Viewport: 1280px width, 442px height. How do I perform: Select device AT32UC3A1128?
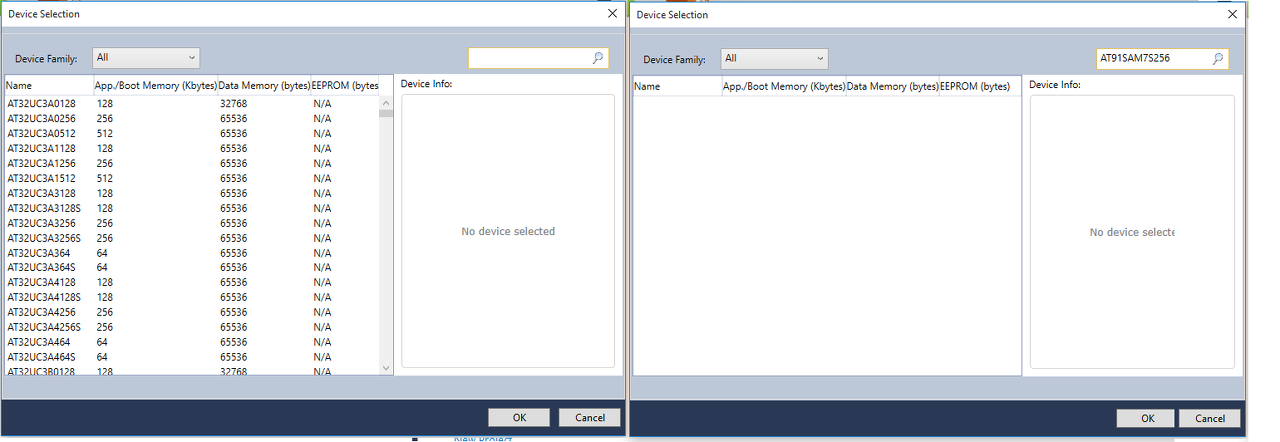click(x=190, y=148)
